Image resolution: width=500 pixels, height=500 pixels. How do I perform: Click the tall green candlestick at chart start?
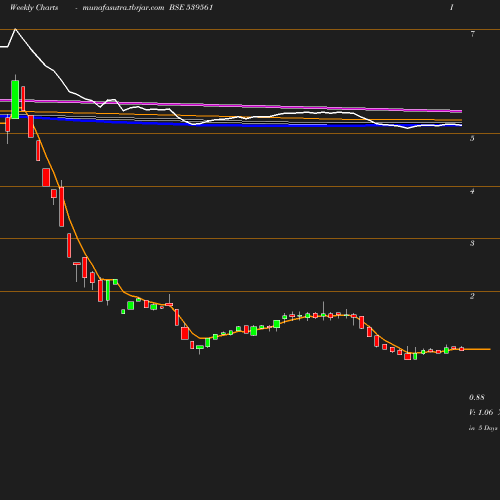15,99
